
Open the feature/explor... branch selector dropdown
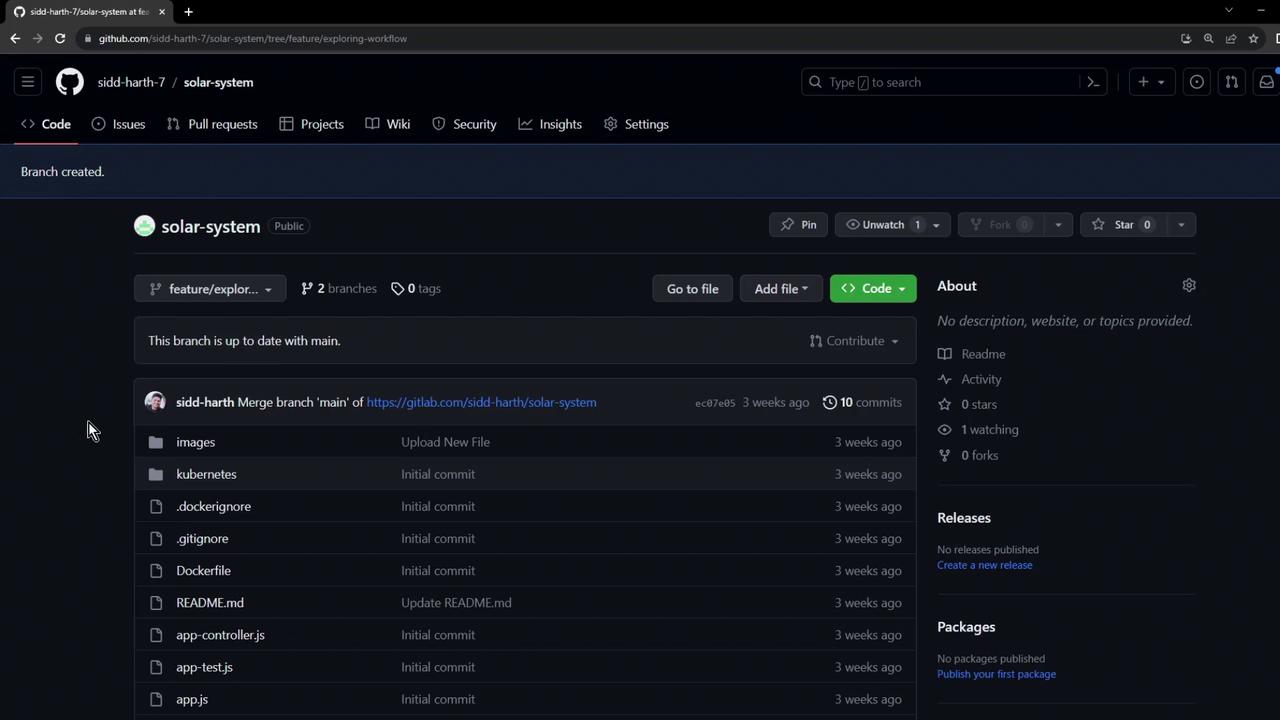[210, 289]
